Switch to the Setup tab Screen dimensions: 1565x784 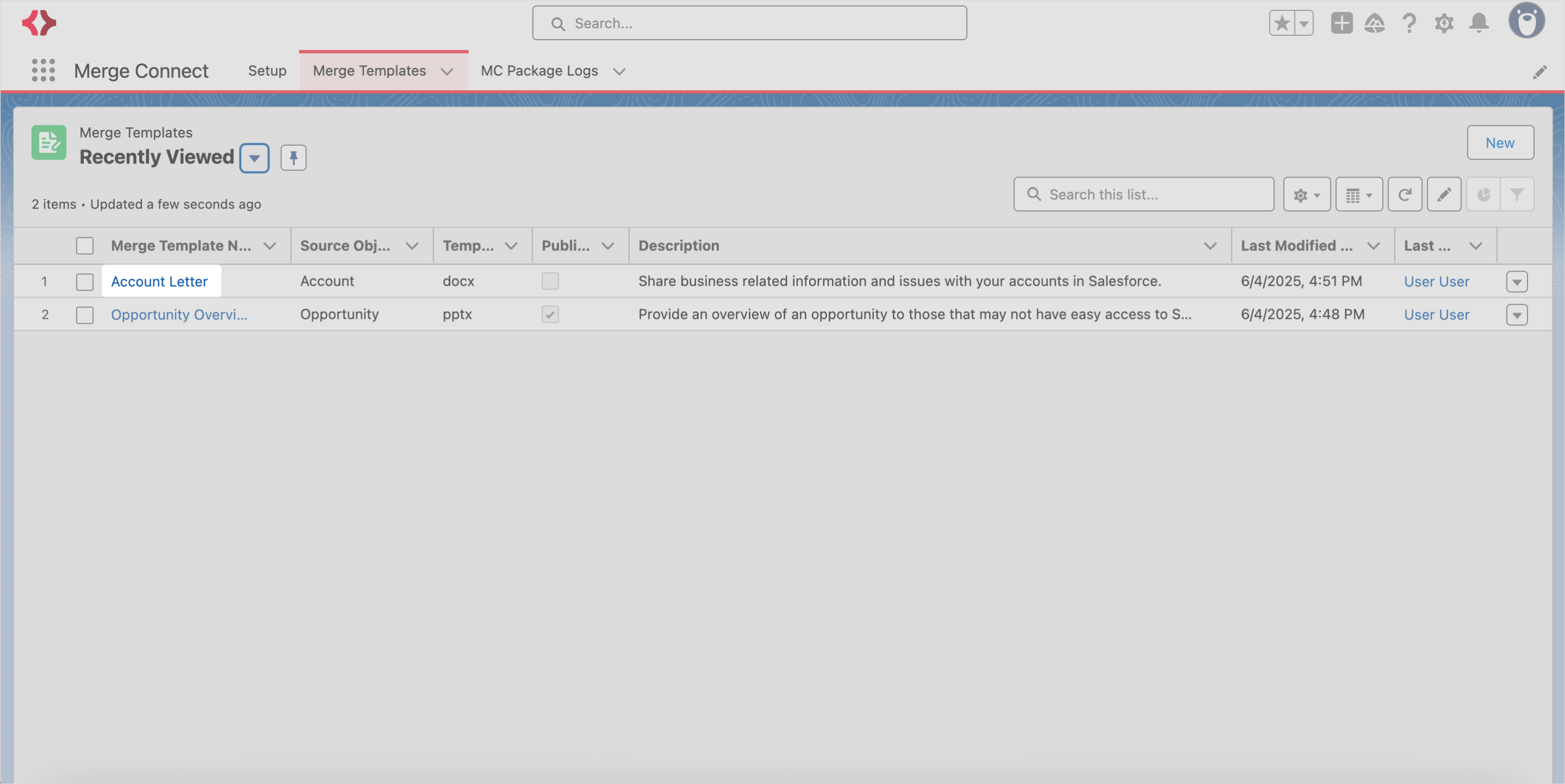click(267, 71)
